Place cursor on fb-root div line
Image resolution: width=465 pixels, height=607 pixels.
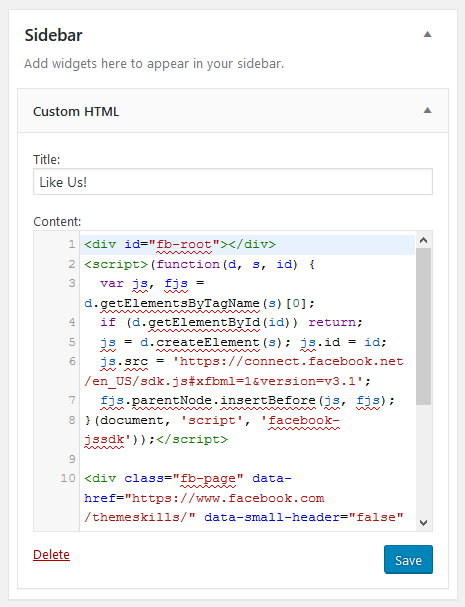[180, 245]
